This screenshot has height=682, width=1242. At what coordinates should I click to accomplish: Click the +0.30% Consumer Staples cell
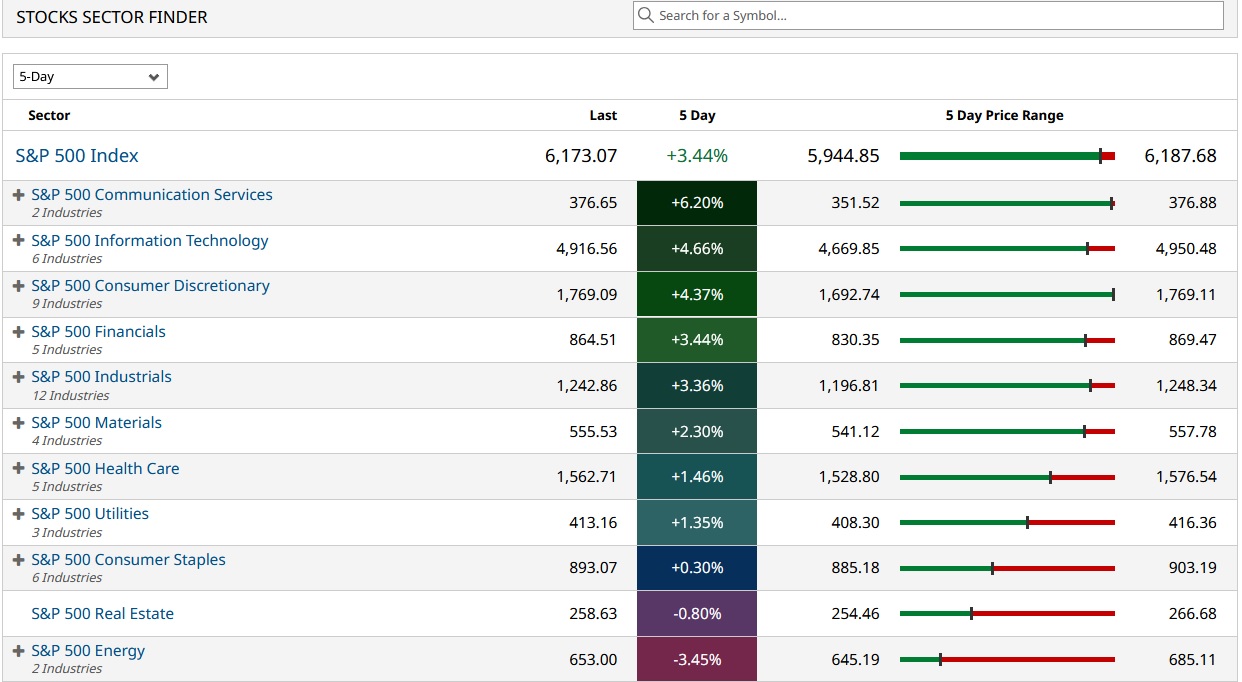[x=697, y=568]
